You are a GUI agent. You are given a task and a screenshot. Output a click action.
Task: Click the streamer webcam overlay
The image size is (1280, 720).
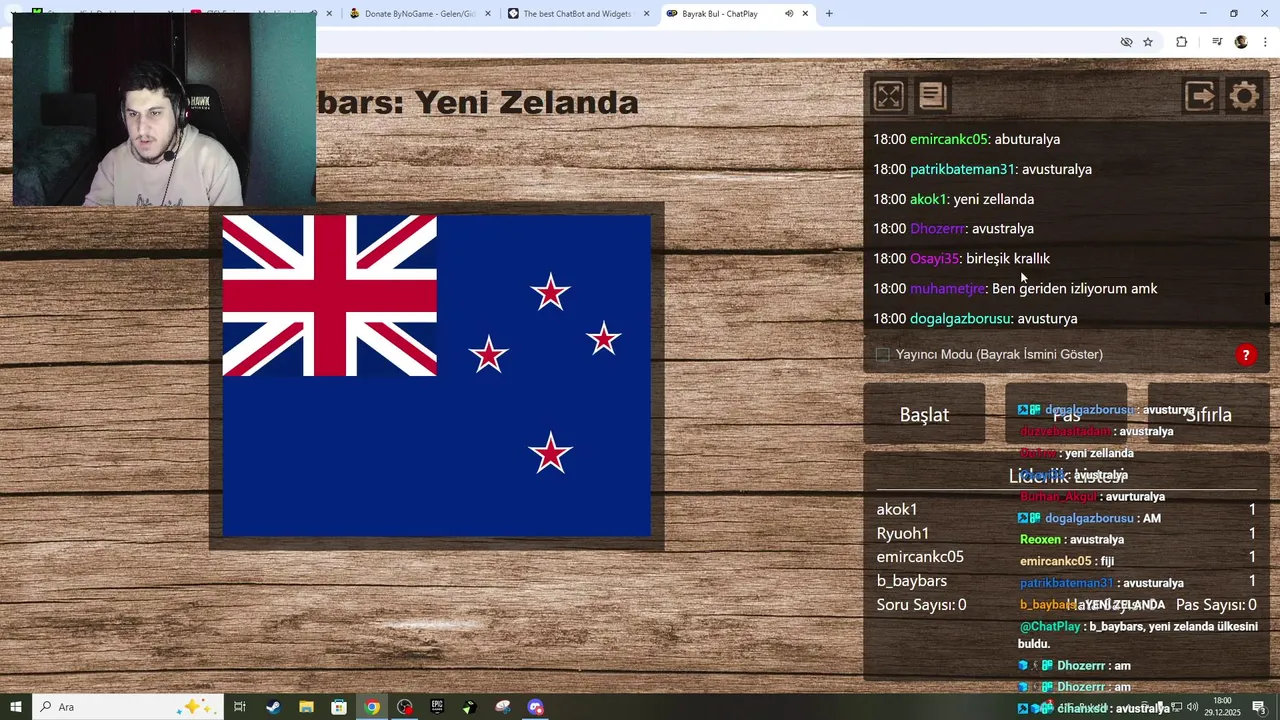click(x=164, y=109)
